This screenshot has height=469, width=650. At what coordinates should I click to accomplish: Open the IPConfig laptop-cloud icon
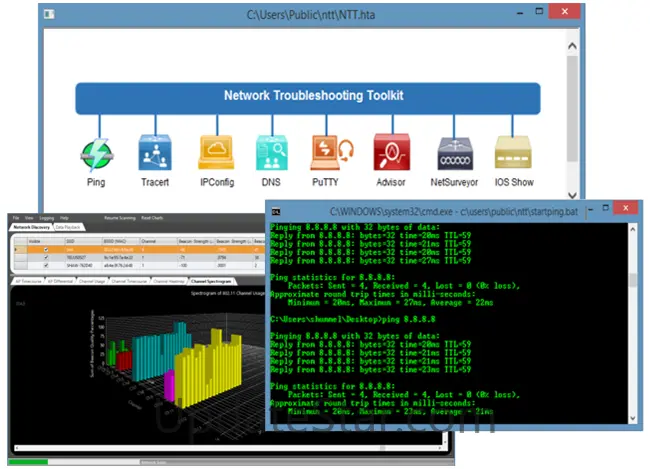pos(216,153)
